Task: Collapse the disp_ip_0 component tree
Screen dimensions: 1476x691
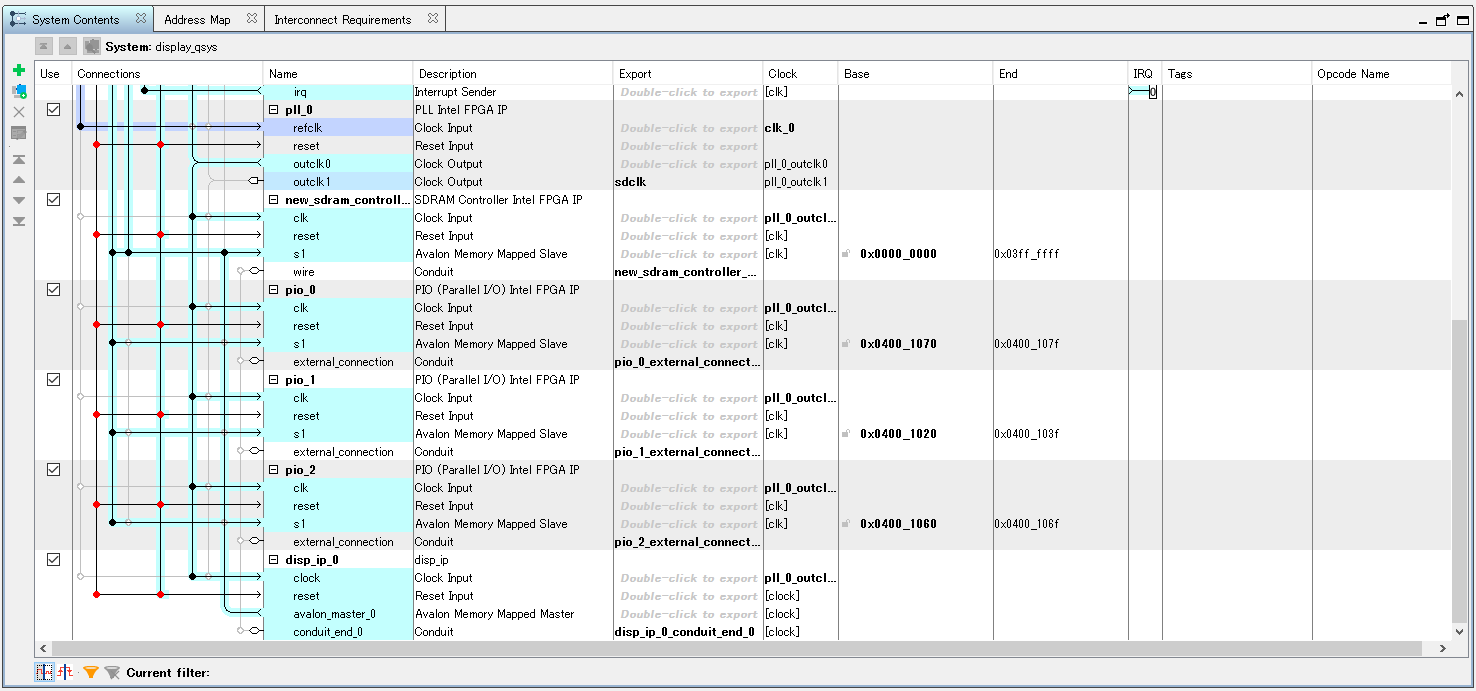Action: pyautogui.click(x=272, y=559)
